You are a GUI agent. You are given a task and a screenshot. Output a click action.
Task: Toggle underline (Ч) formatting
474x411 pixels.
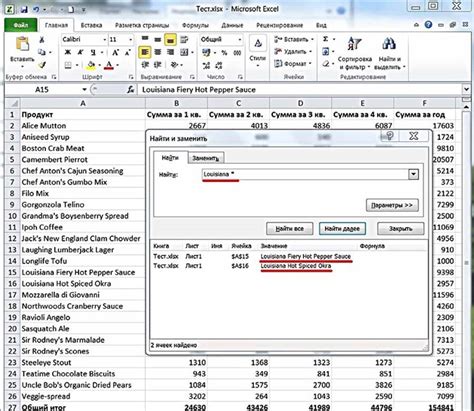[x=93, y=52]
